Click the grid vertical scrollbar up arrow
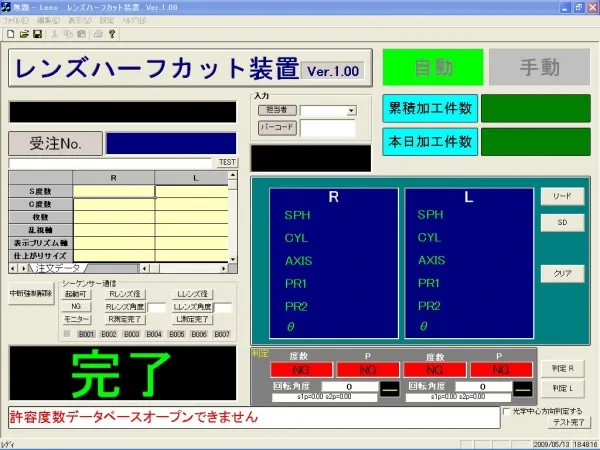Image resolution: width=600 pixels, height=450 pixels. [233, 175]
